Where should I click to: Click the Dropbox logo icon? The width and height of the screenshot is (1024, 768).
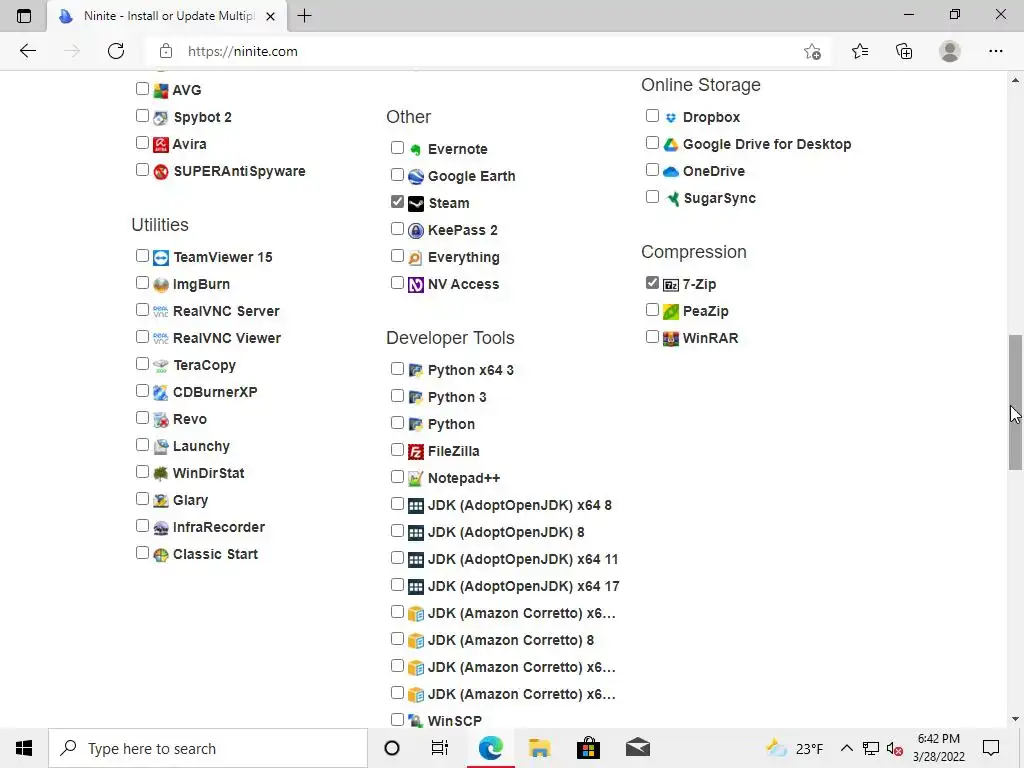[x=671, y=118]
